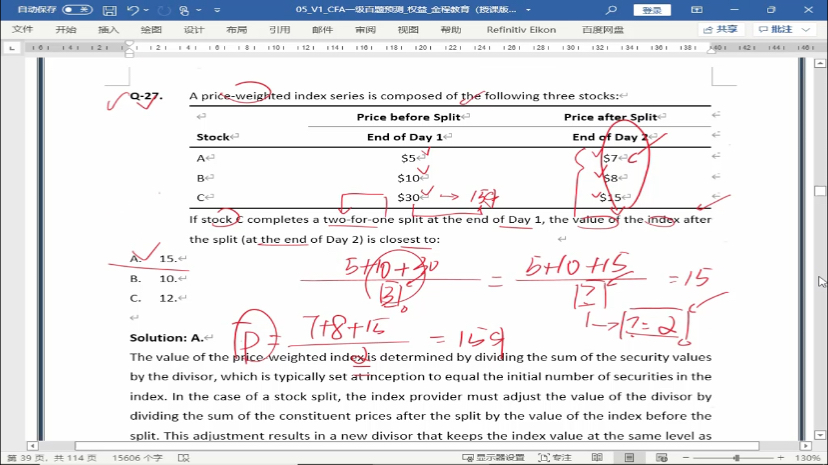Open the document title dropdown arrow
Screen dimensions: 828x465
[x=528, y=10]
